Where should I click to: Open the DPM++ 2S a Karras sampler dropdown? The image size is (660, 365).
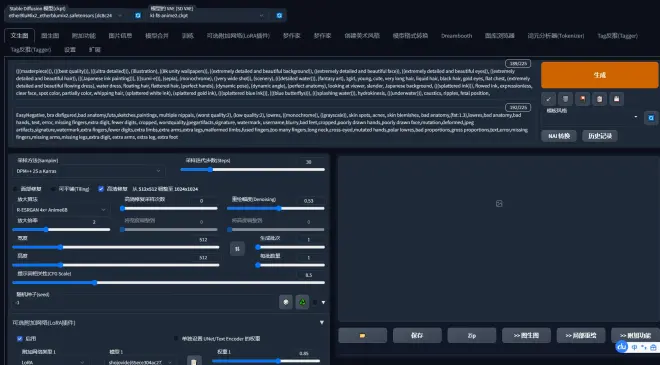(88, 171)
